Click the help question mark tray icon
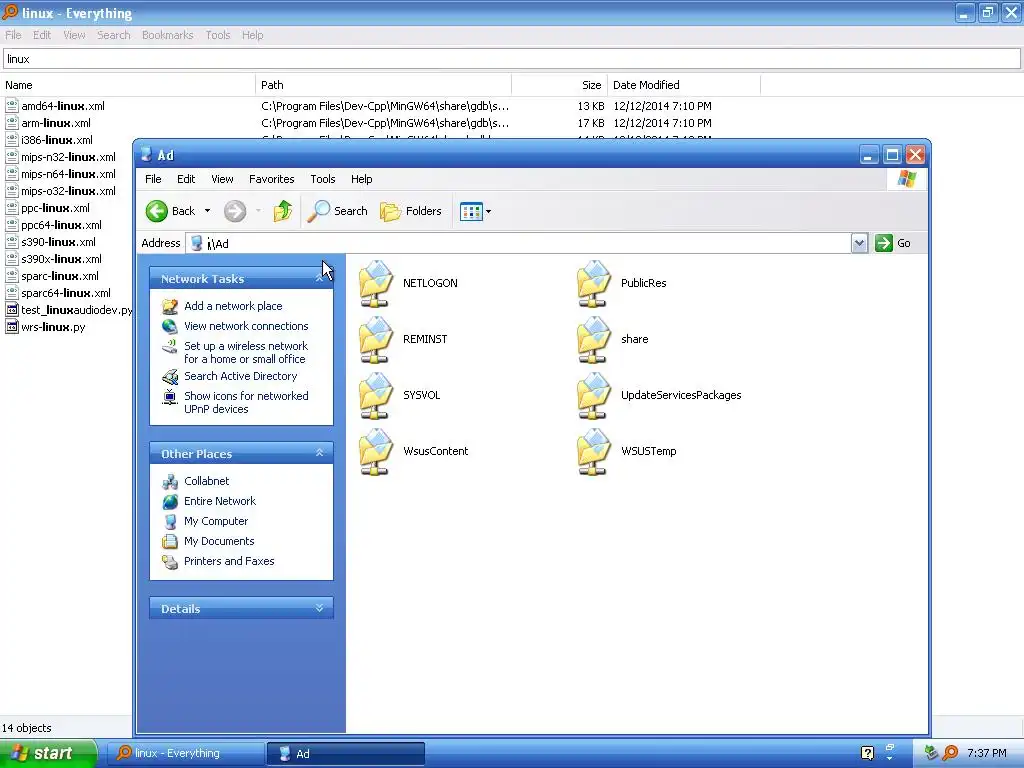Image resolution: width=1024 pixels, height=768 pixels. click(x=867, y=753)
